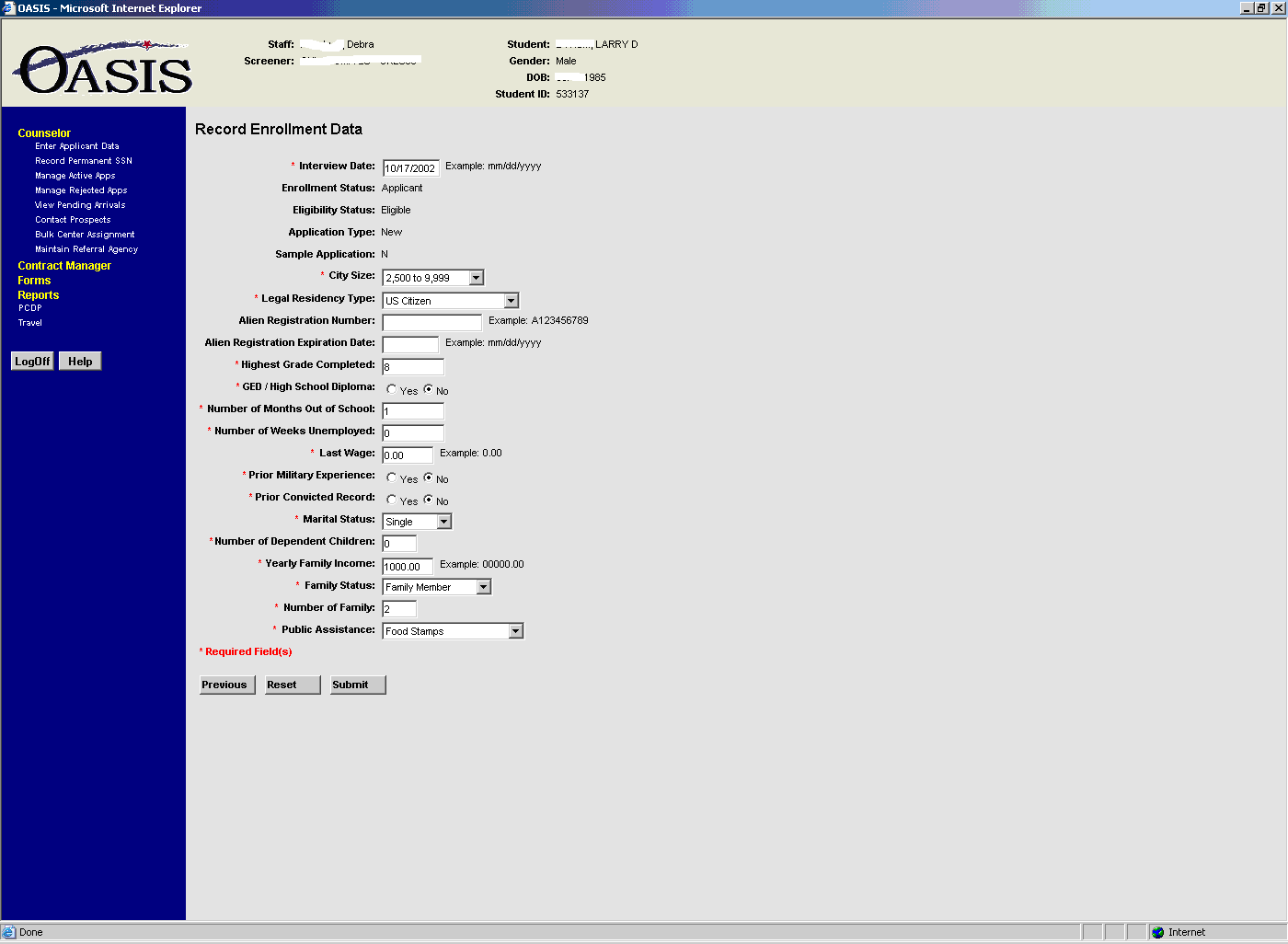The image size is (1288, 944).
Task: Select No for Prior Convicted Record
Action: coord(429,500)
